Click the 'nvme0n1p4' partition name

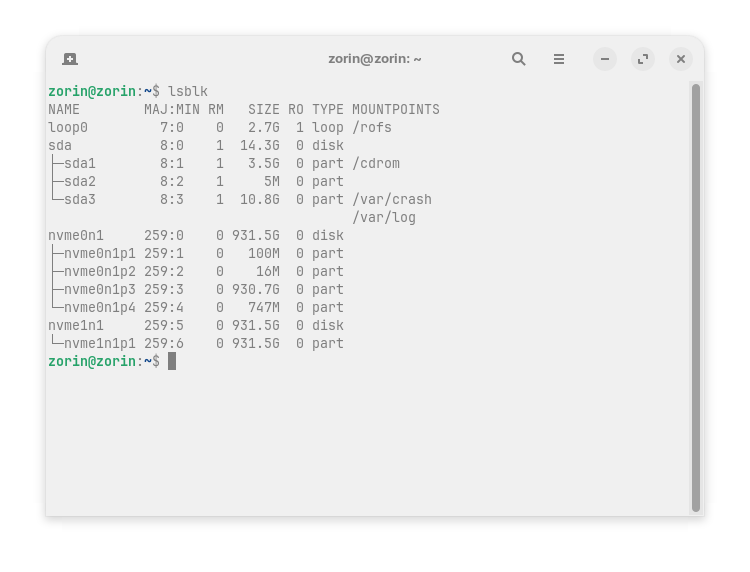[99, 307]
